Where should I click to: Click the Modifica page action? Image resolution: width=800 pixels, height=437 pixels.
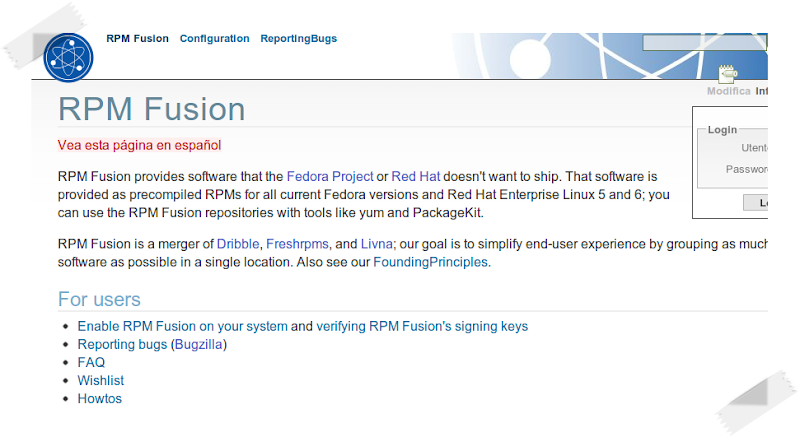point(728,91)
